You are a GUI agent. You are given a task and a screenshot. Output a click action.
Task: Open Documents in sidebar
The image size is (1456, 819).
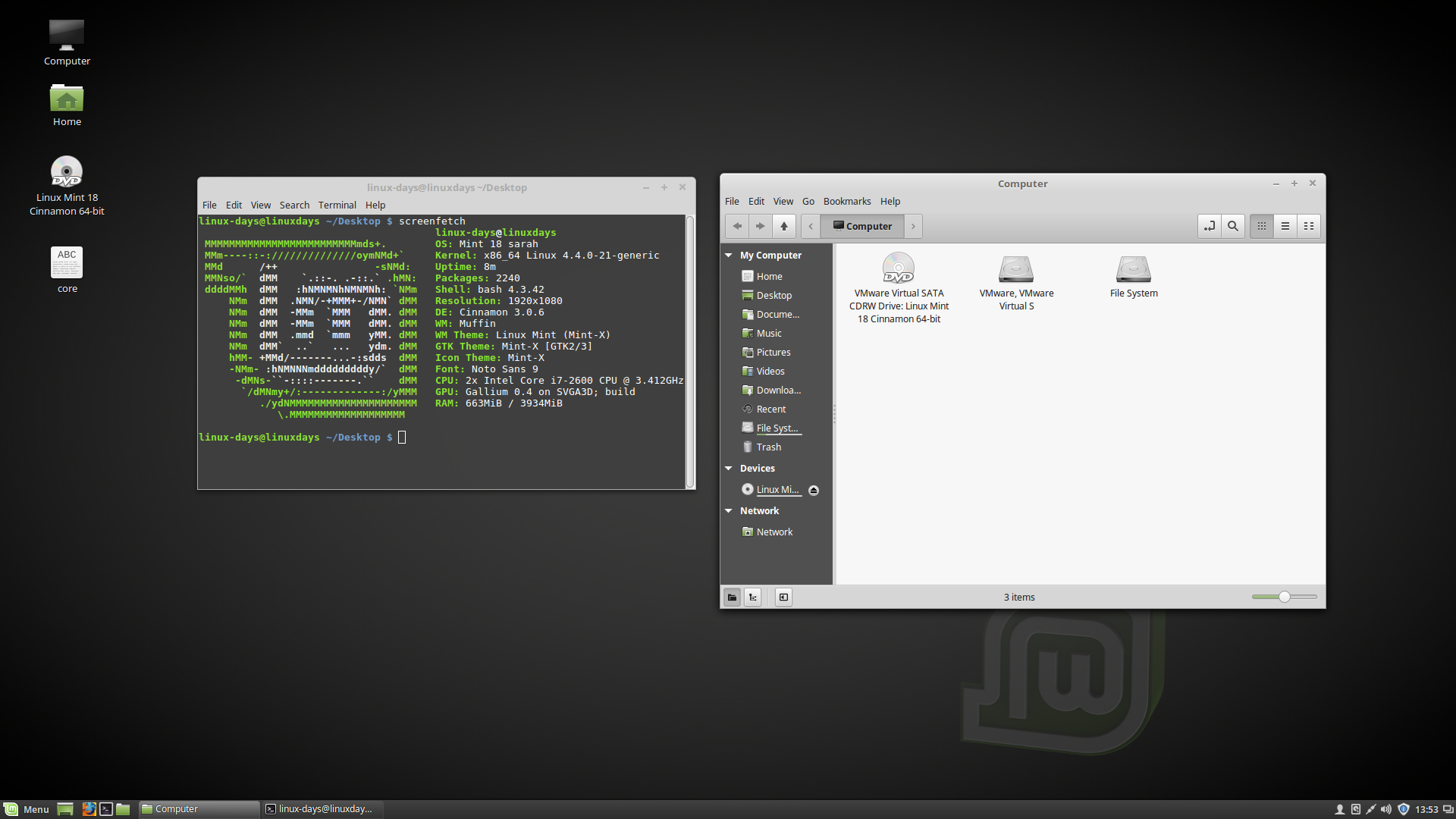point(777,315)
